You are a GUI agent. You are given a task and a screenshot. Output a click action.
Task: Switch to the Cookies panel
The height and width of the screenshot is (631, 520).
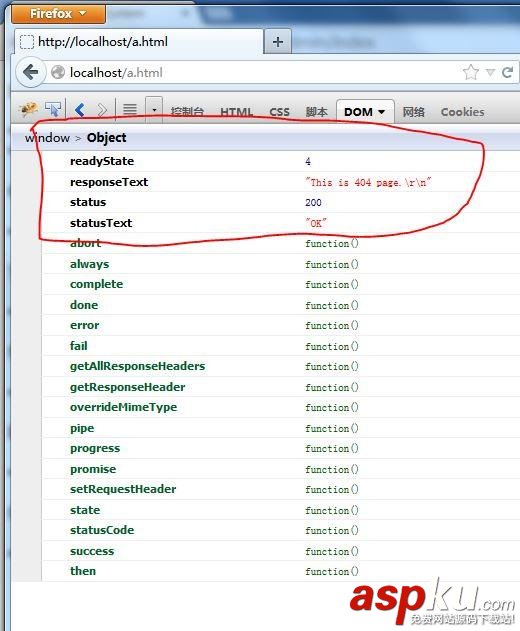pos(462,112)
